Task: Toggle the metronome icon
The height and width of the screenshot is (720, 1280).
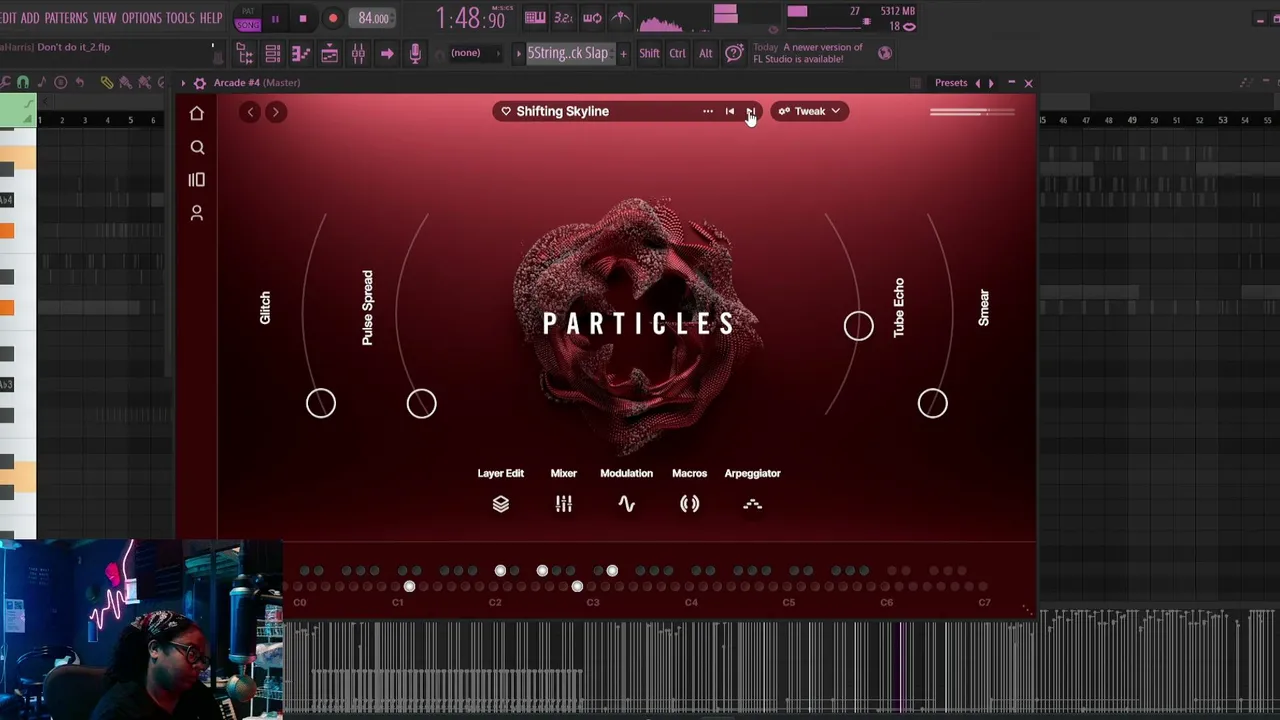Action: (x=620, y=18)
